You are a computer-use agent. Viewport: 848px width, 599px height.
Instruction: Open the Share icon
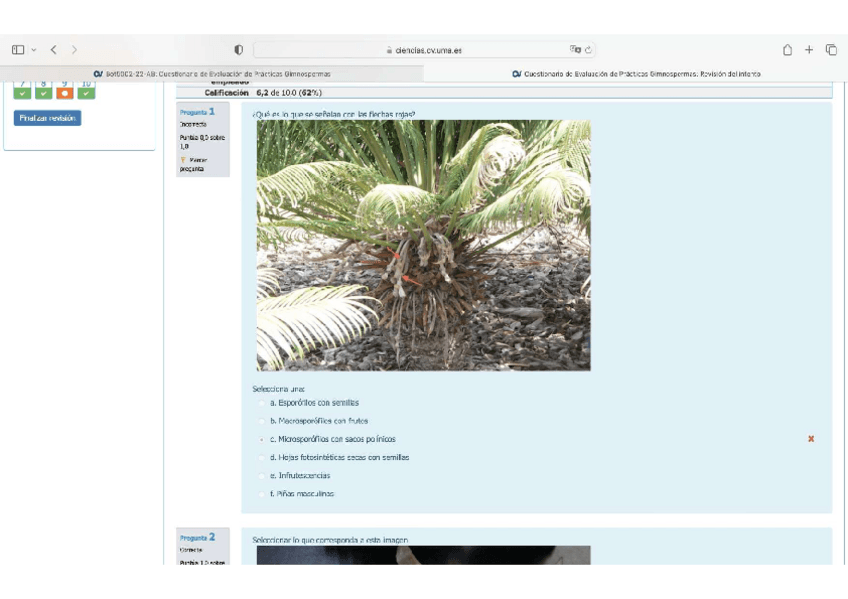pyautogui.click(x=787, y=50)
